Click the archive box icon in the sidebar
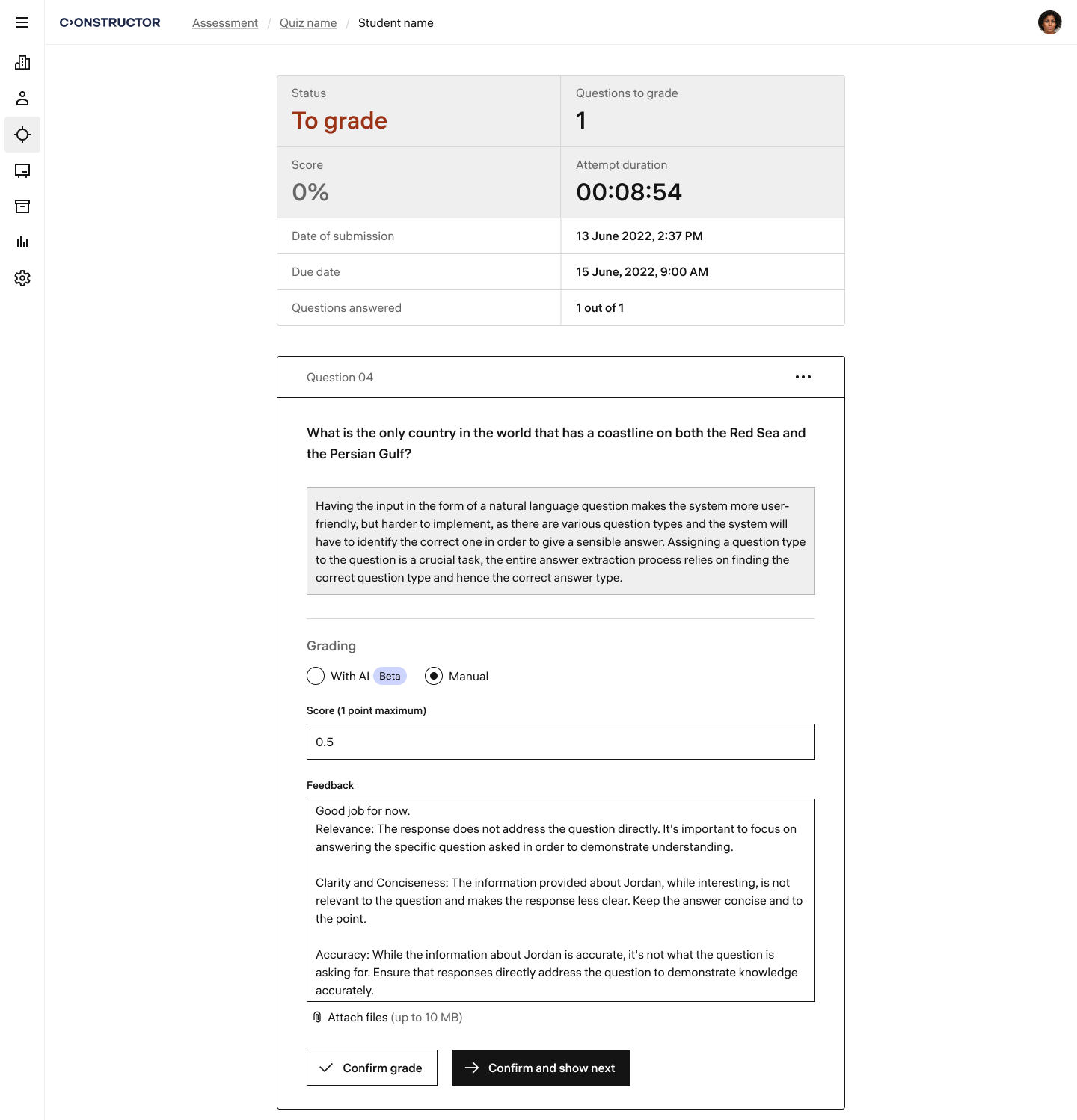This screenshot has width=1077, height=1120. [x=22, y=206]
